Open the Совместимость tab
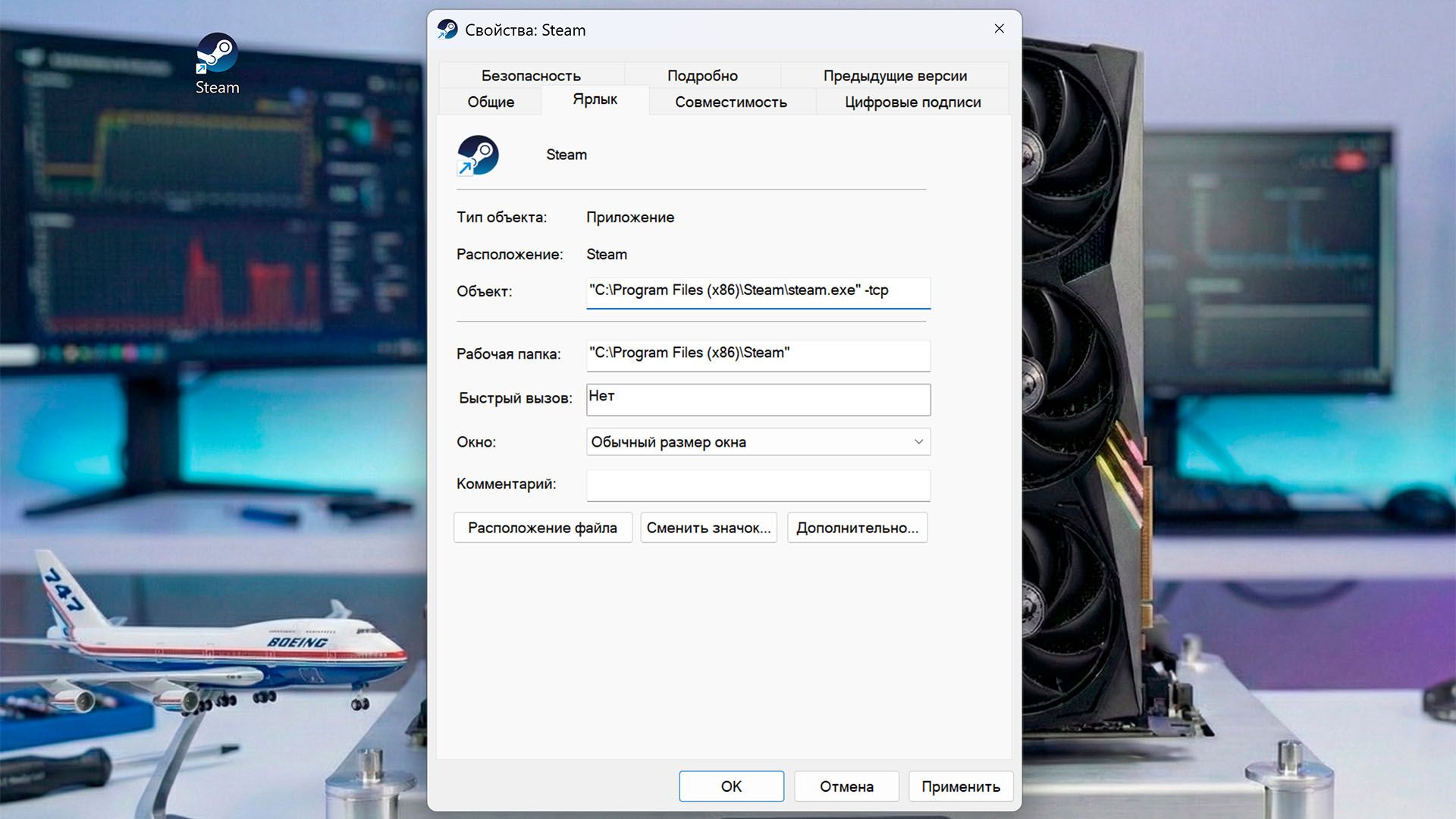The image size is (1456, 819). (731, 102)
